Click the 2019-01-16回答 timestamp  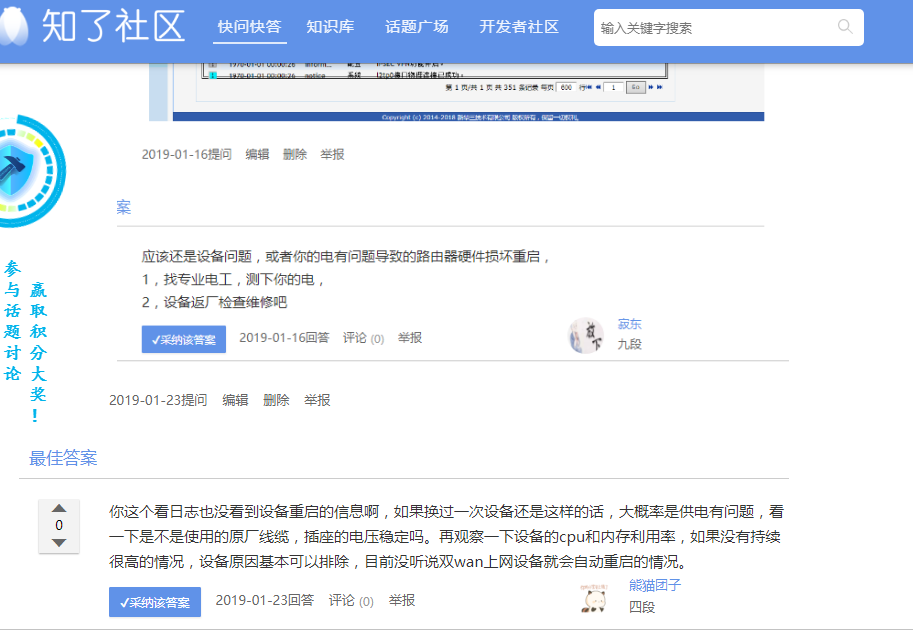(284, 338)
